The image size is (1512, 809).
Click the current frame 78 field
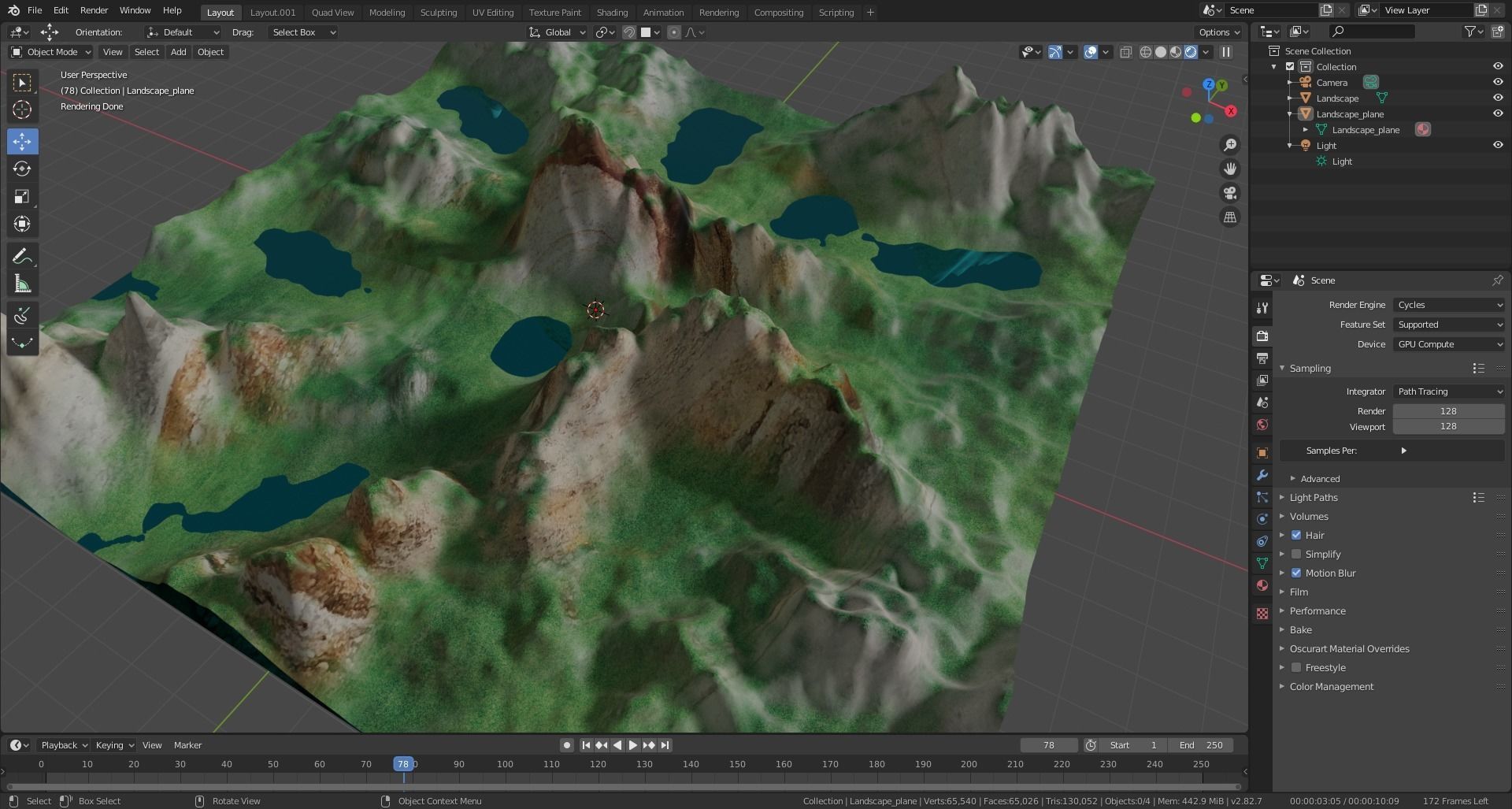[1049, 745]
